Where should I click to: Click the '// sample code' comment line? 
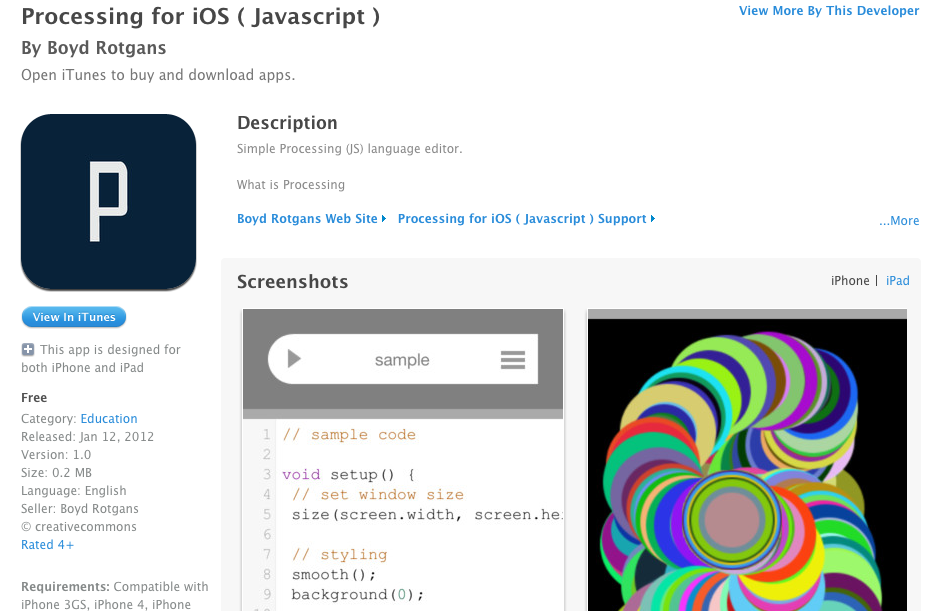349,435
